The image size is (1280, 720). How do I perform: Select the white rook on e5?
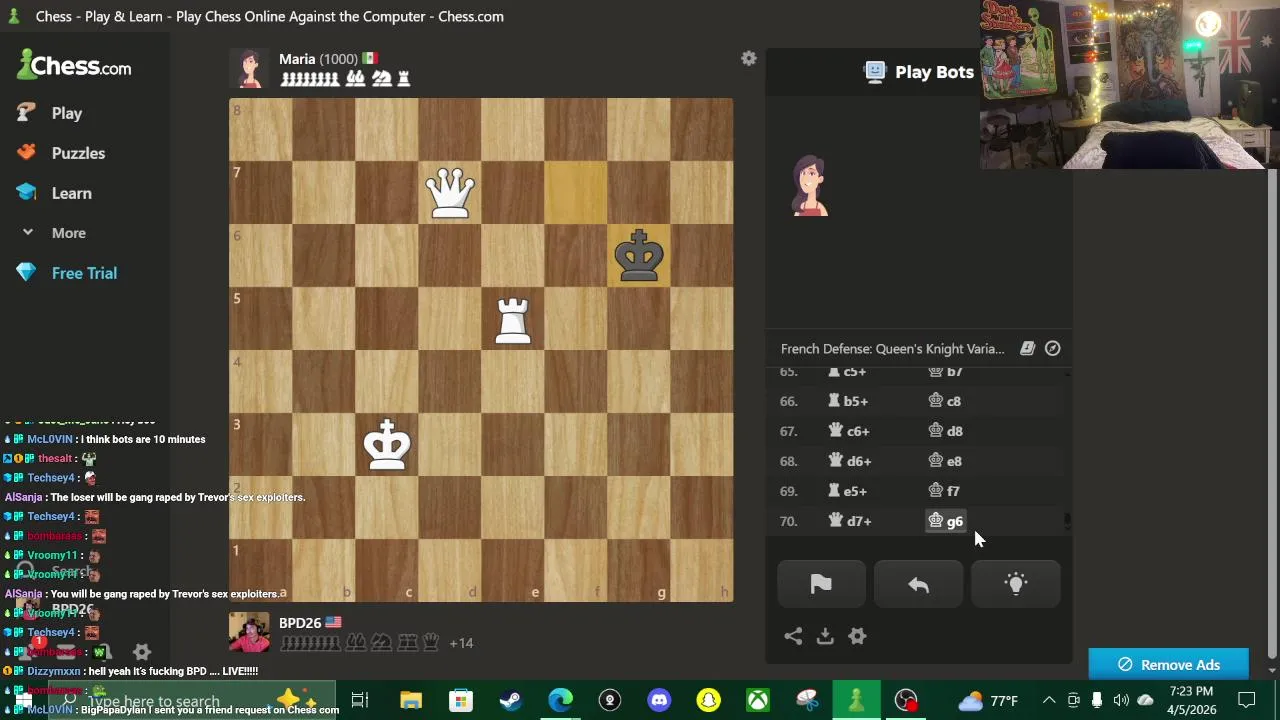point(513,318)
